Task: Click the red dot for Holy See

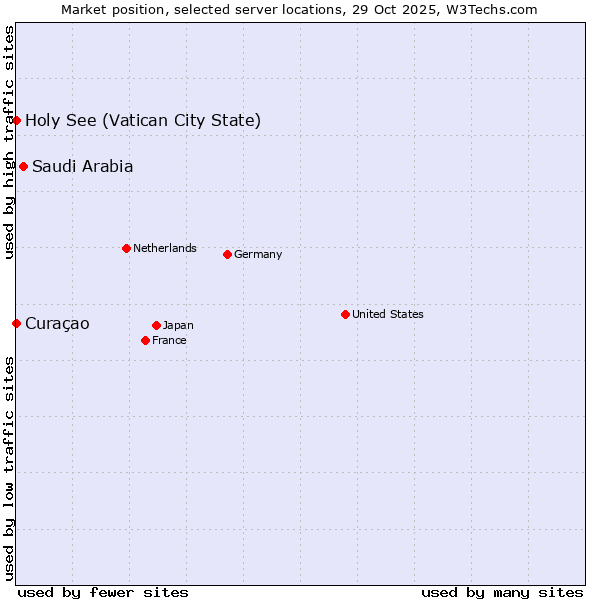Action: tap(16, 120)
